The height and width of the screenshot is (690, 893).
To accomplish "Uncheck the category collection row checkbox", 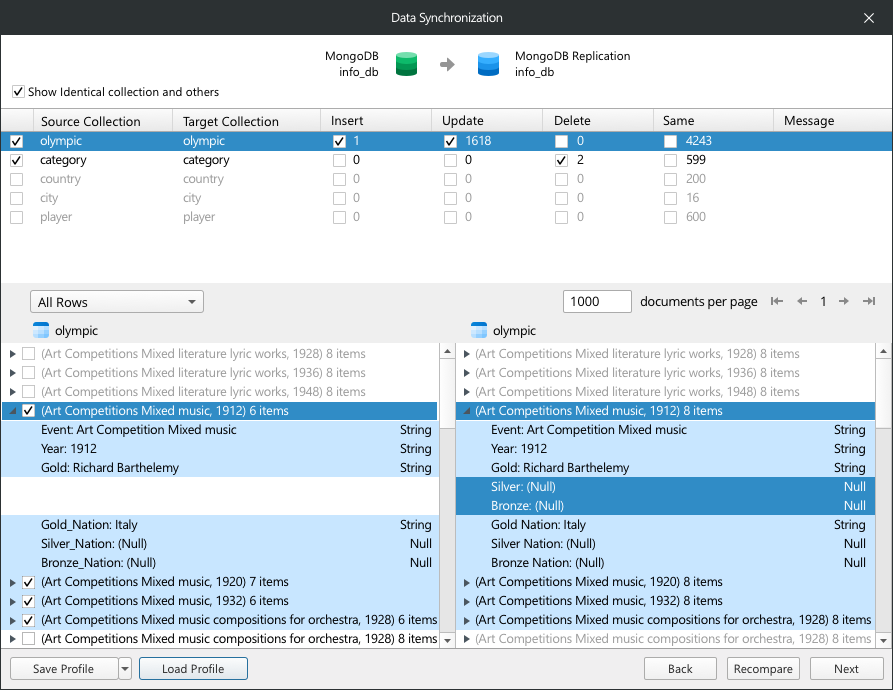I will click(17, 160).
